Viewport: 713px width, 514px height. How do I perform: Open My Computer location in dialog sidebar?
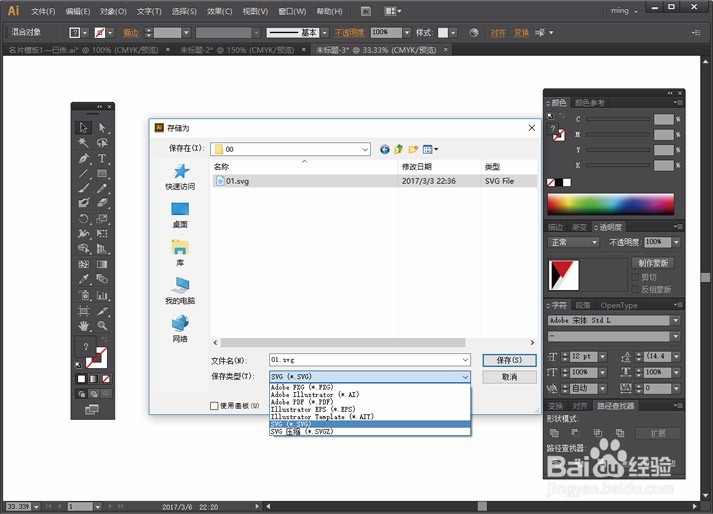tap(180, 291)
